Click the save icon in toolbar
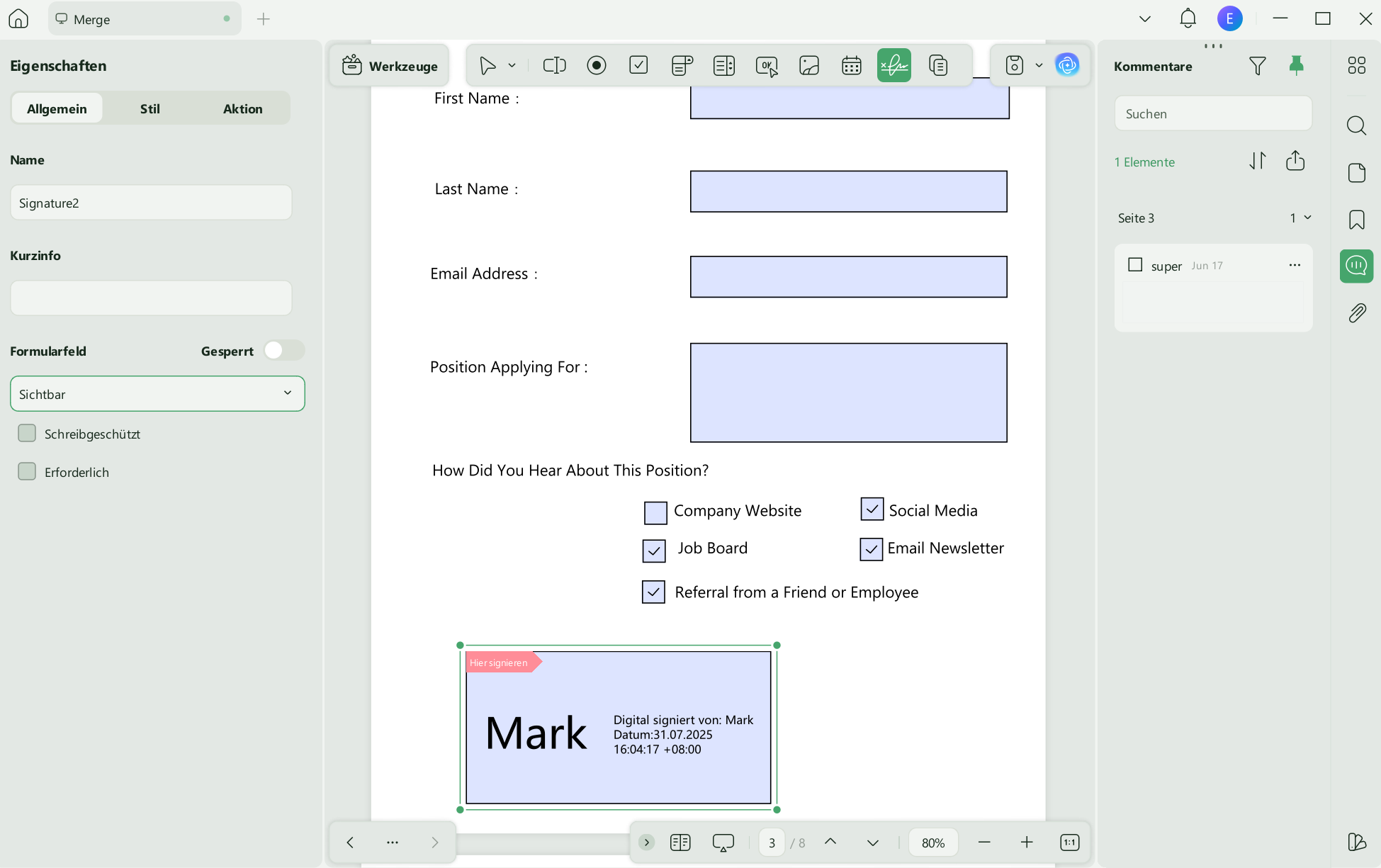The image size is (1381, 868). point(1015,66)
